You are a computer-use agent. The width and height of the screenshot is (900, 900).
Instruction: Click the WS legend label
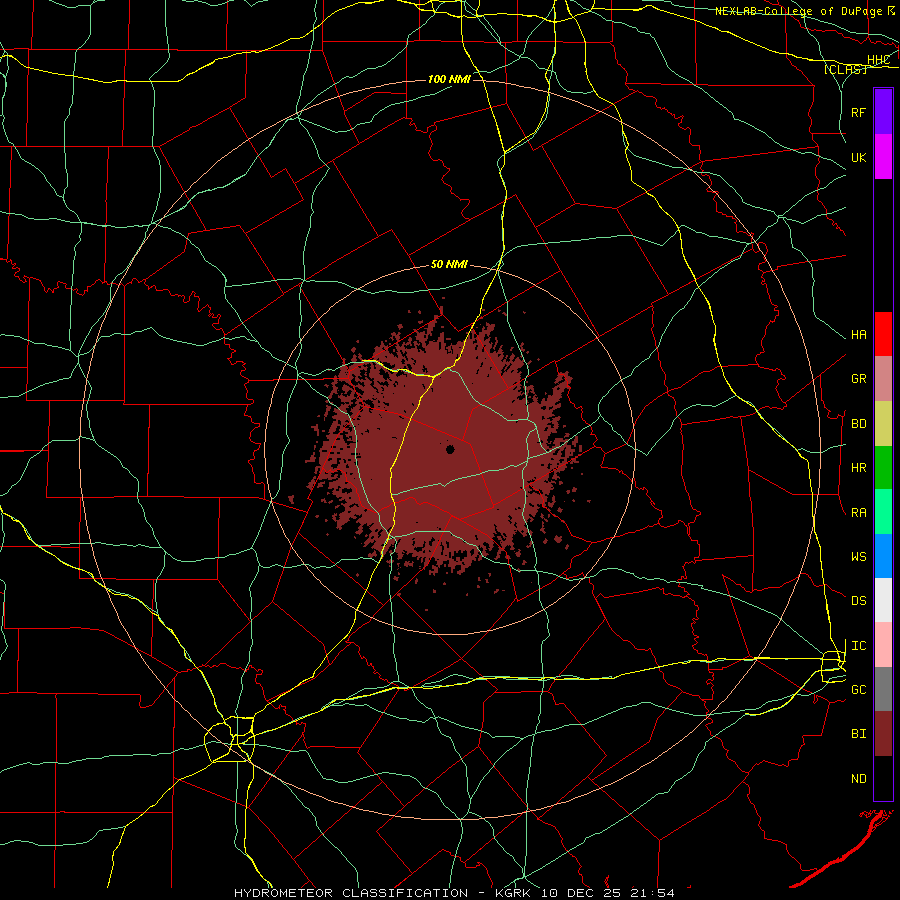(x=858, y=557)
